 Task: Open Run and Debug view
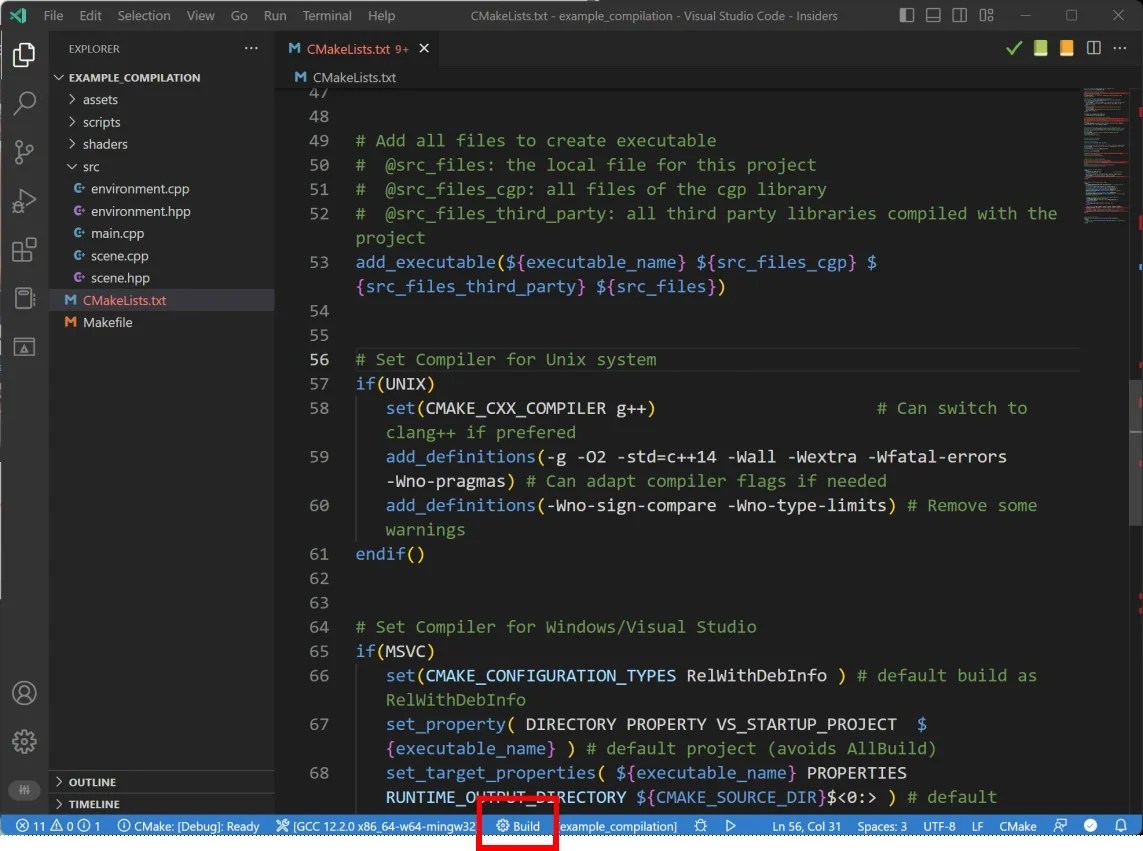pyautogui.click(x=24, y=201)
